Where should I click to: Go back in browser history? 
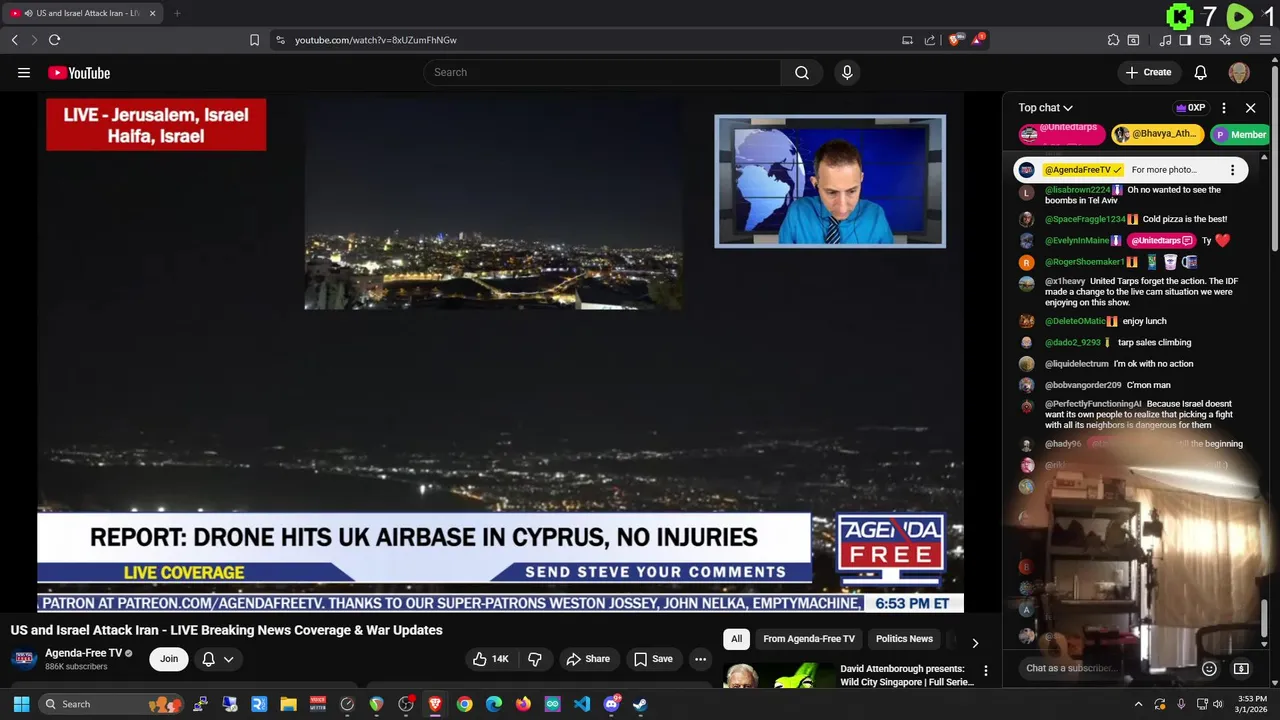click(15, 40)
